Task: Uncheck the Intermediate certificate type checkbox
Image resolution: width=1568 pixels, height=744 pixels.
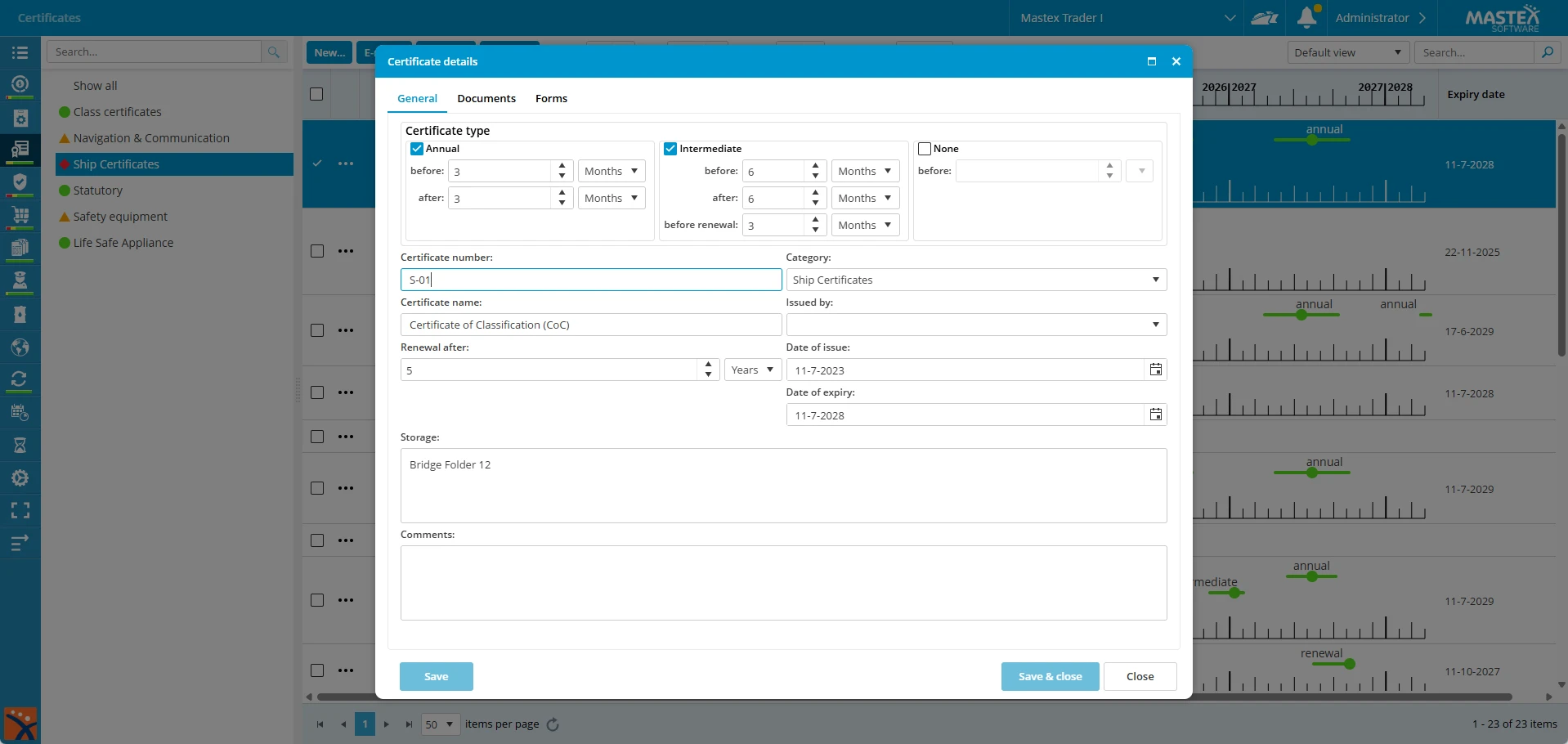Action: tap(670, 149)
